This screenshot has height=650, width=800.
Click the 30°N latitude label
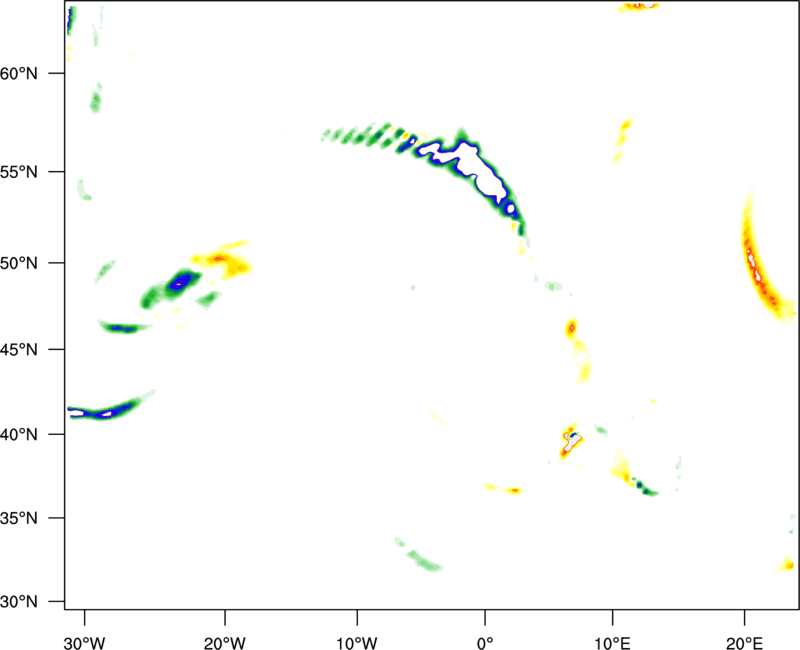(x=19, y=602)
